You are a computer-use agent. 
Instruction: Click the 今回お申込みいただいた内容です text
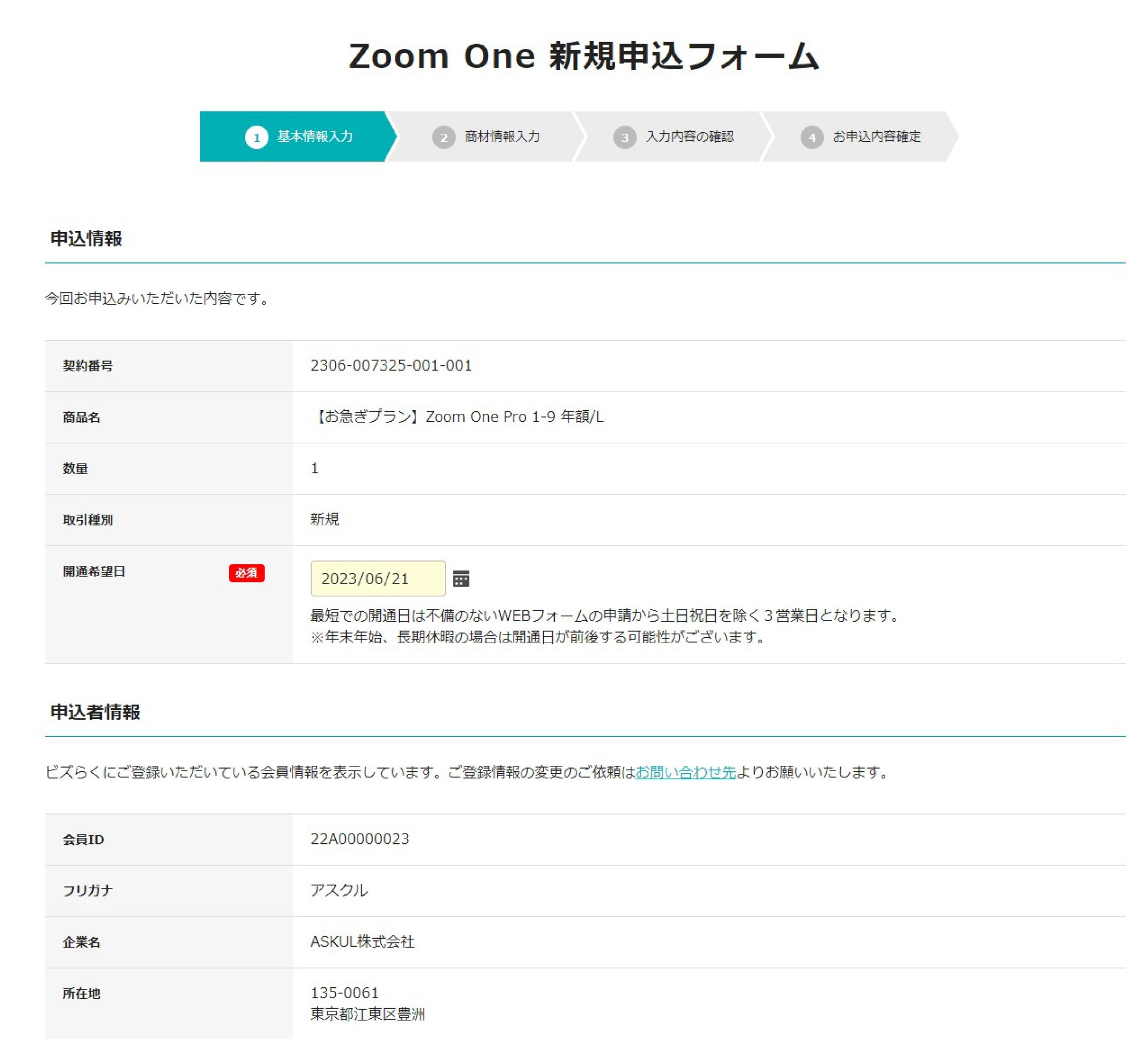point(158,298)
